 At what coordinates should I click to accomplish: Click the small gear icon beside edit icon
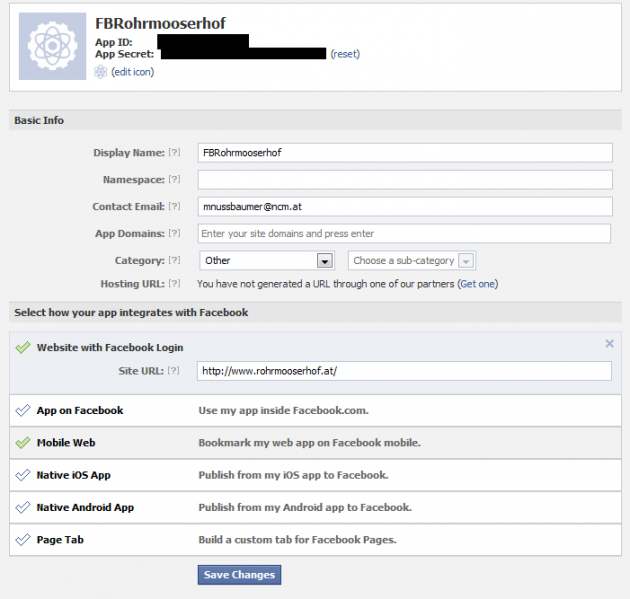100,72
